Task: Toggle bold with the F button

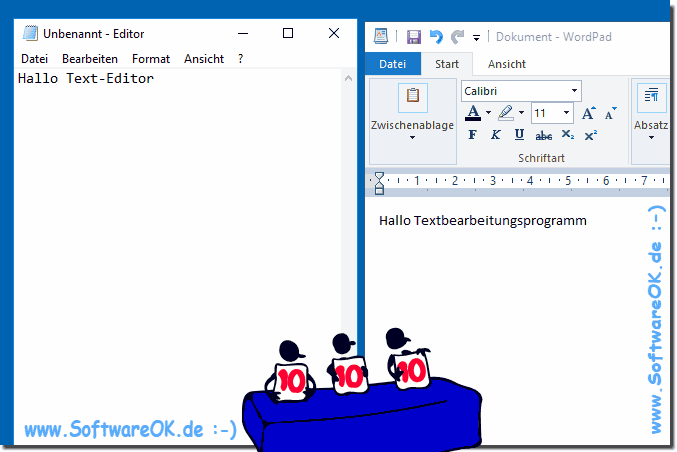Action: click(472, 135)
